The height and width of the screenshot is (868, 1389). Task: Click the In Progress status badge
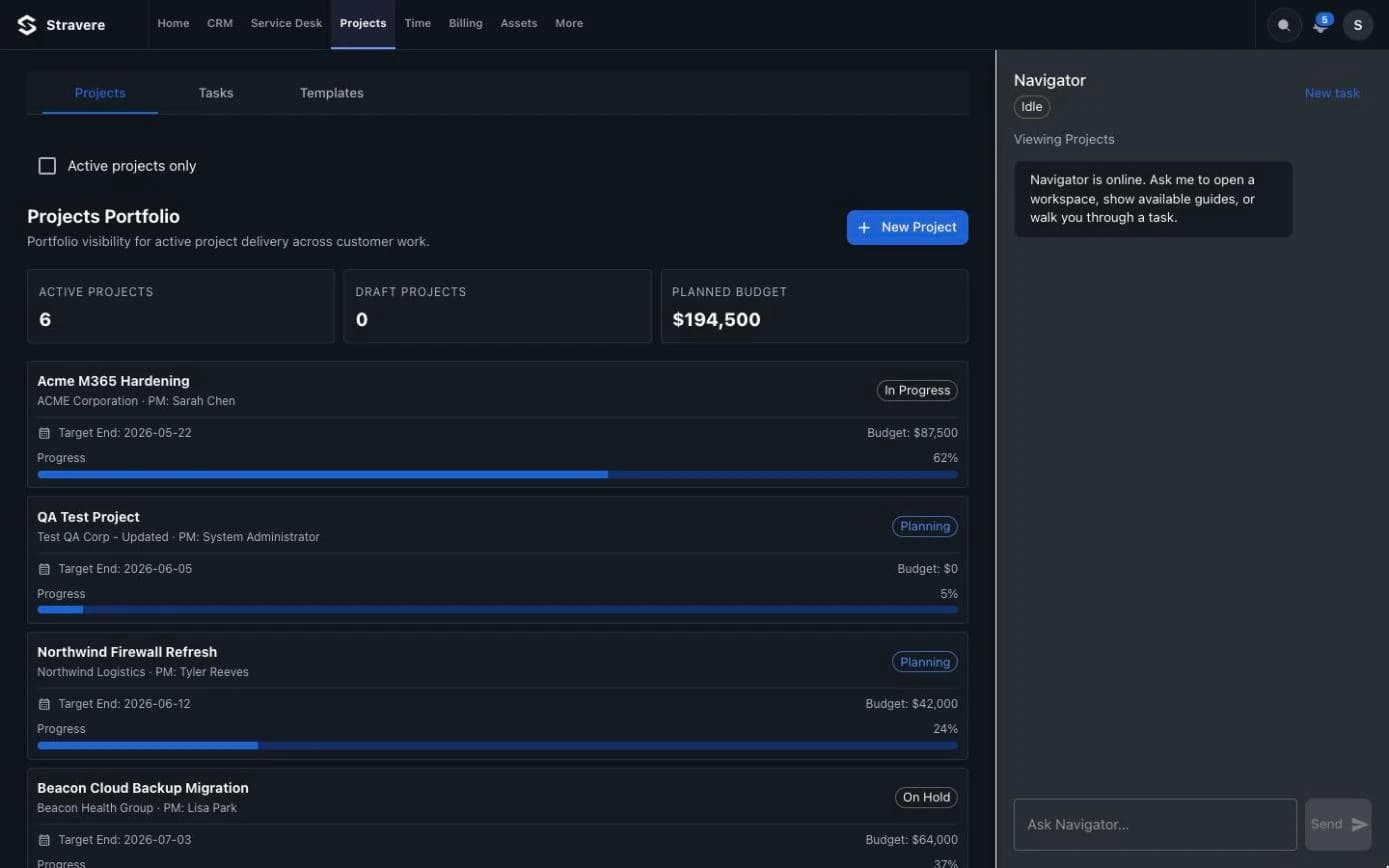click(917, 390)
